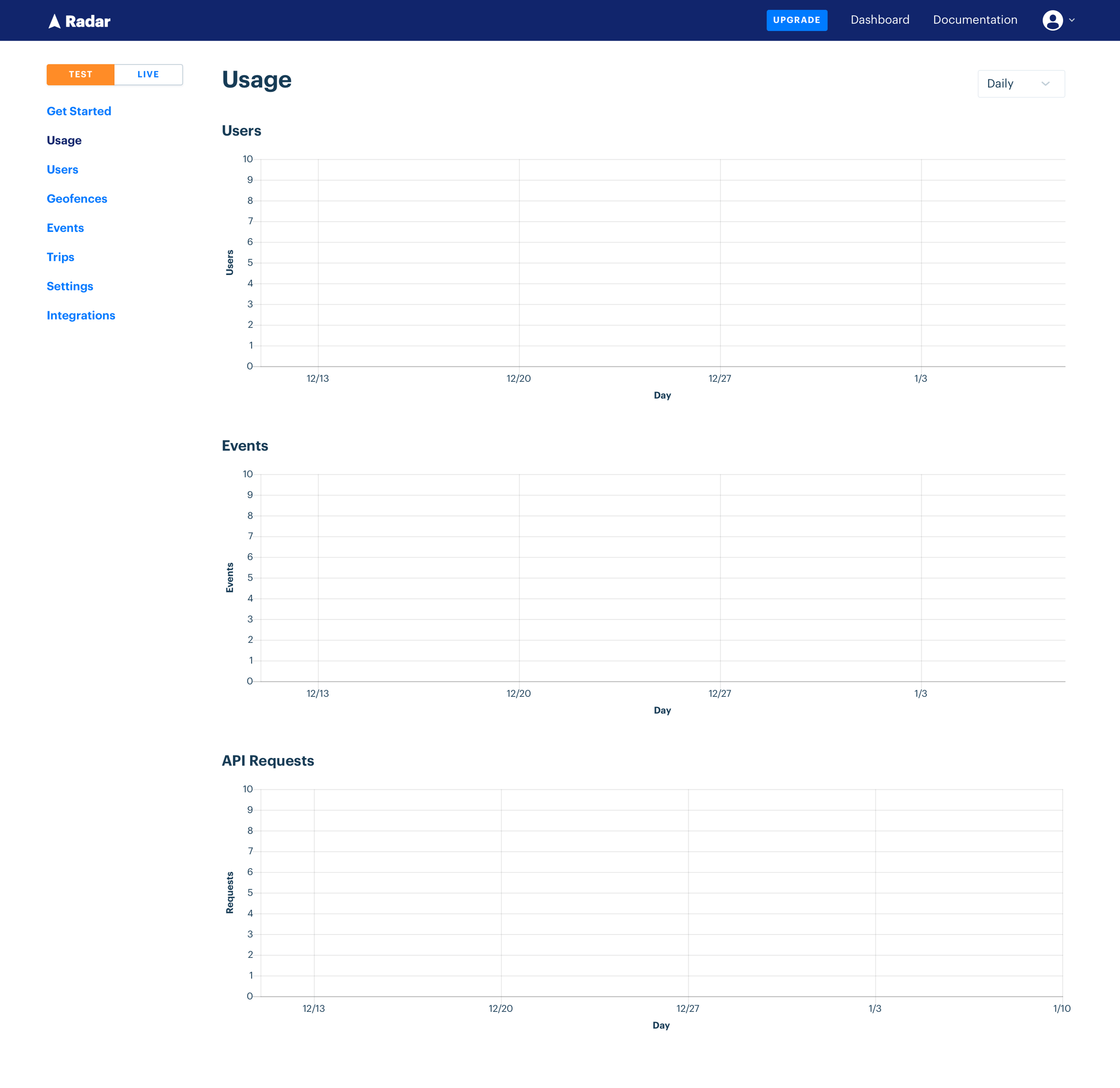Open the Daily interval dropdown

pyautogui.click(x=1021, y=84)
